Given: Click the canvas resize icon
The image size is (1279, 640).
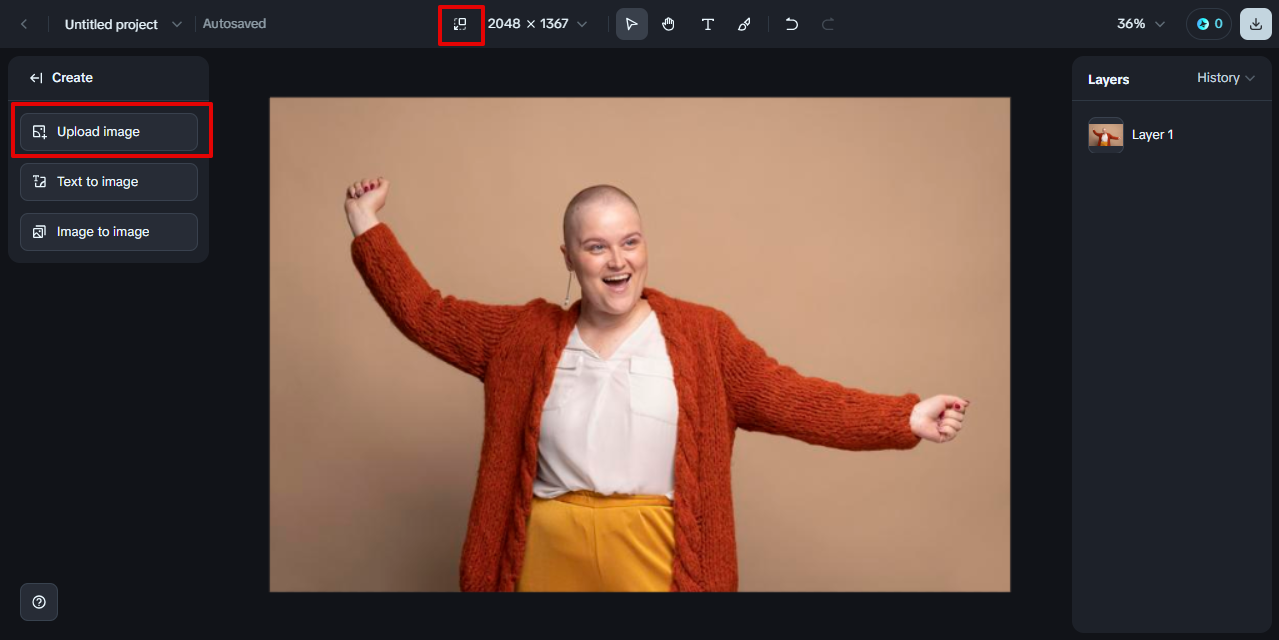Looking at the screenshot, I should [x=460, y=24].
